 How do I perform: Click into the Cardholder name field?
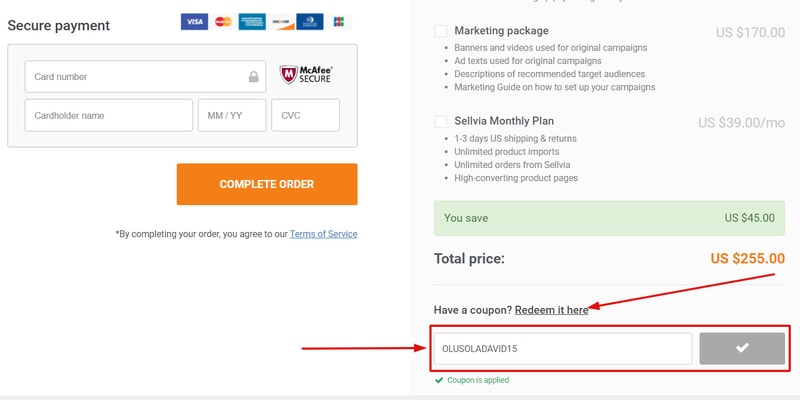pos(108,115)
